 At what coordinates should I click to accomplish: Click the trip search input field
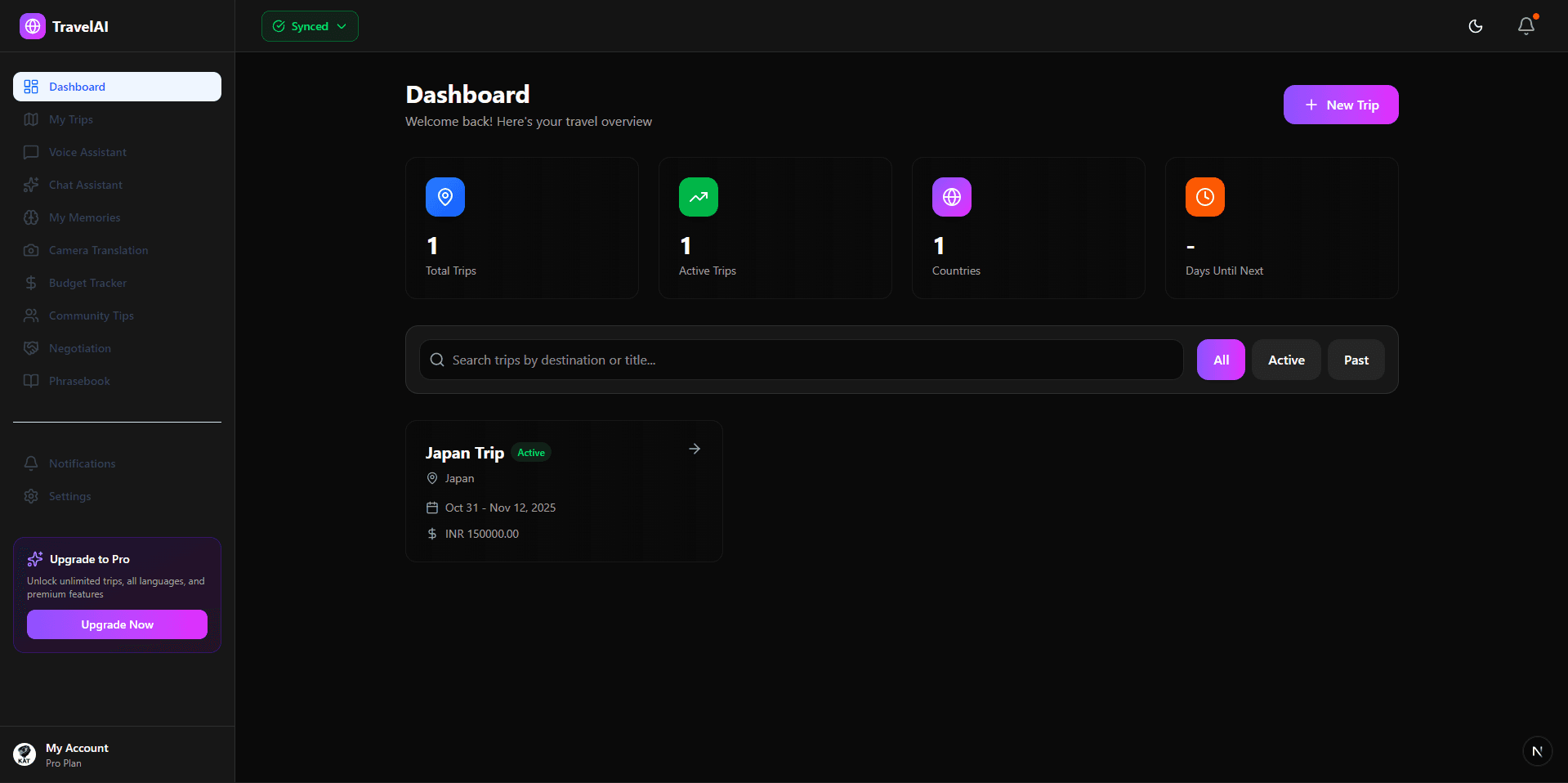pos(799,360)
